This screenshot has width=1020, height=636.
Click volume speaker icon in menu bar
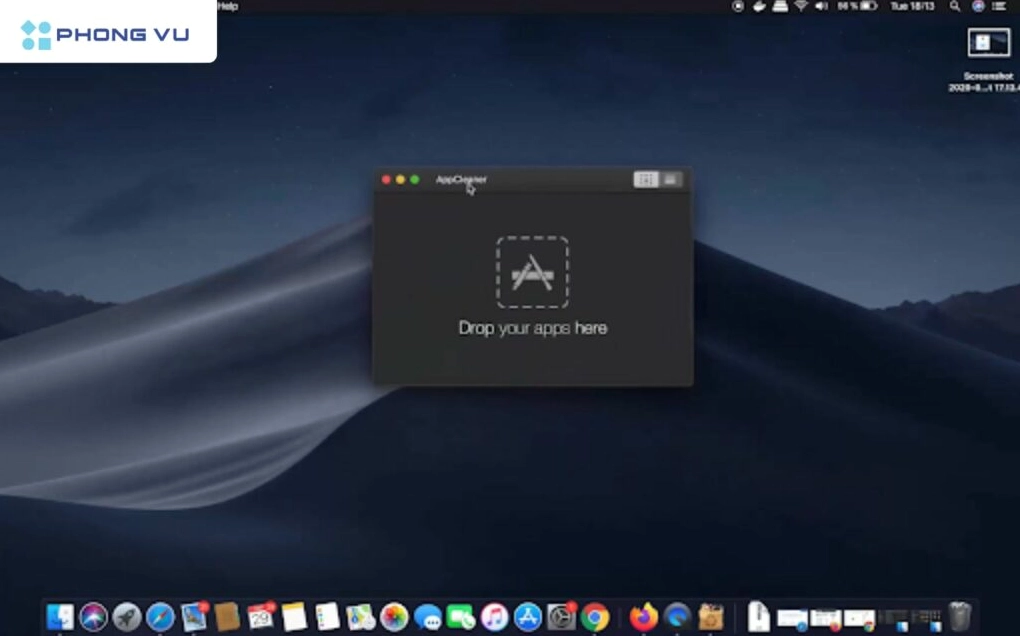[x=822, y=7]
